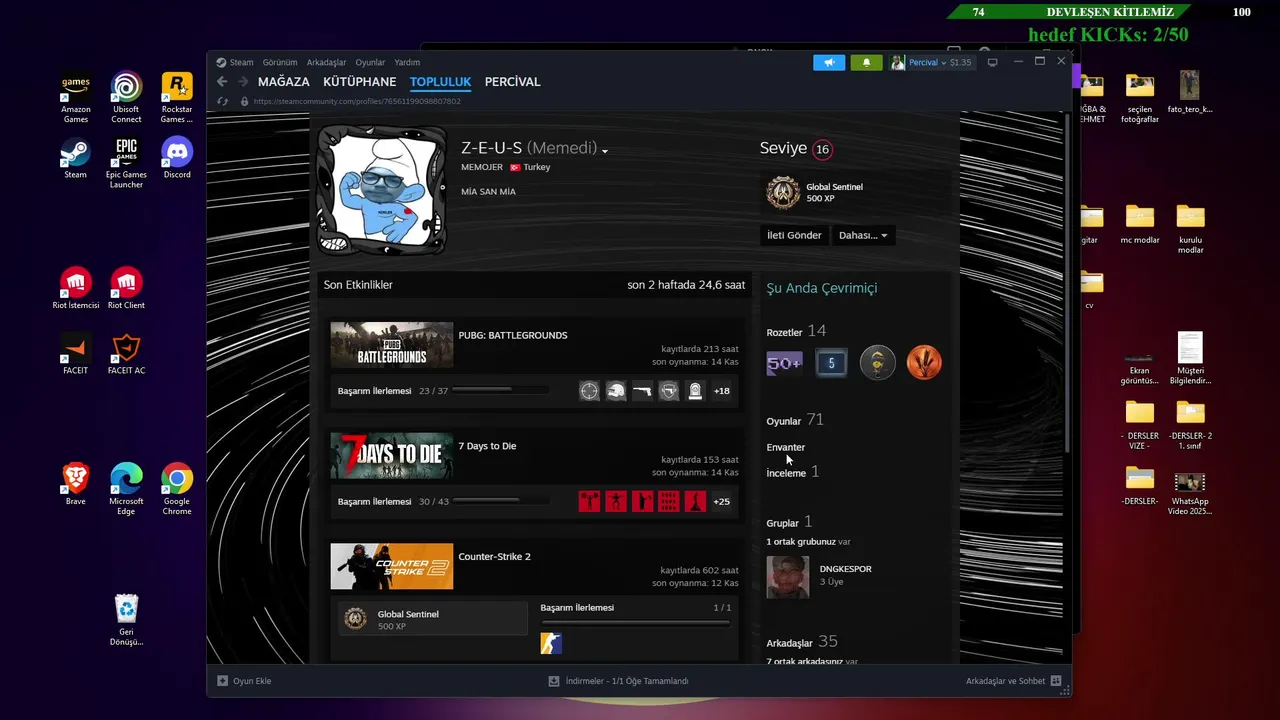Open the +18 PUBG achievements overflow

point(721,391)
